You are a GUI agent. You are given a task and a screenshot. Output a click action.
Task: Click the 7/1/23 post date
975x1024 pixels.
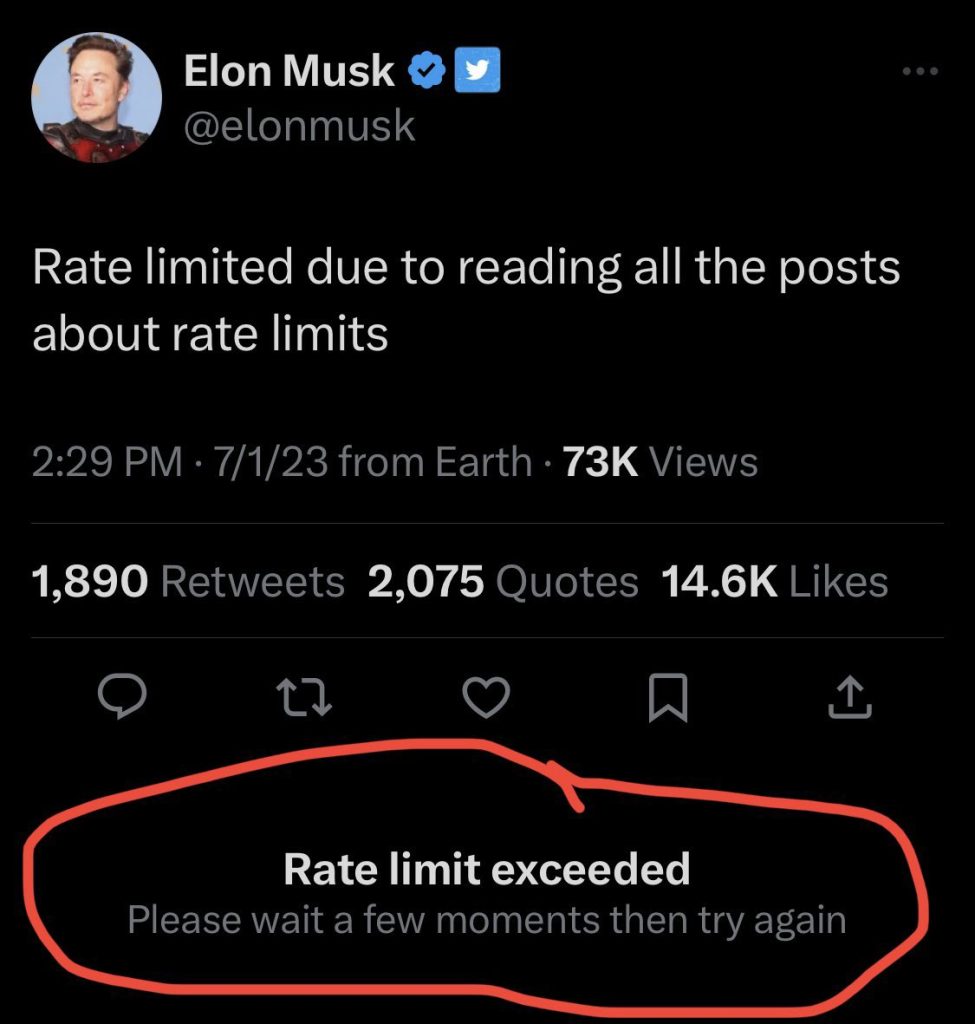(x=270, y=462)
